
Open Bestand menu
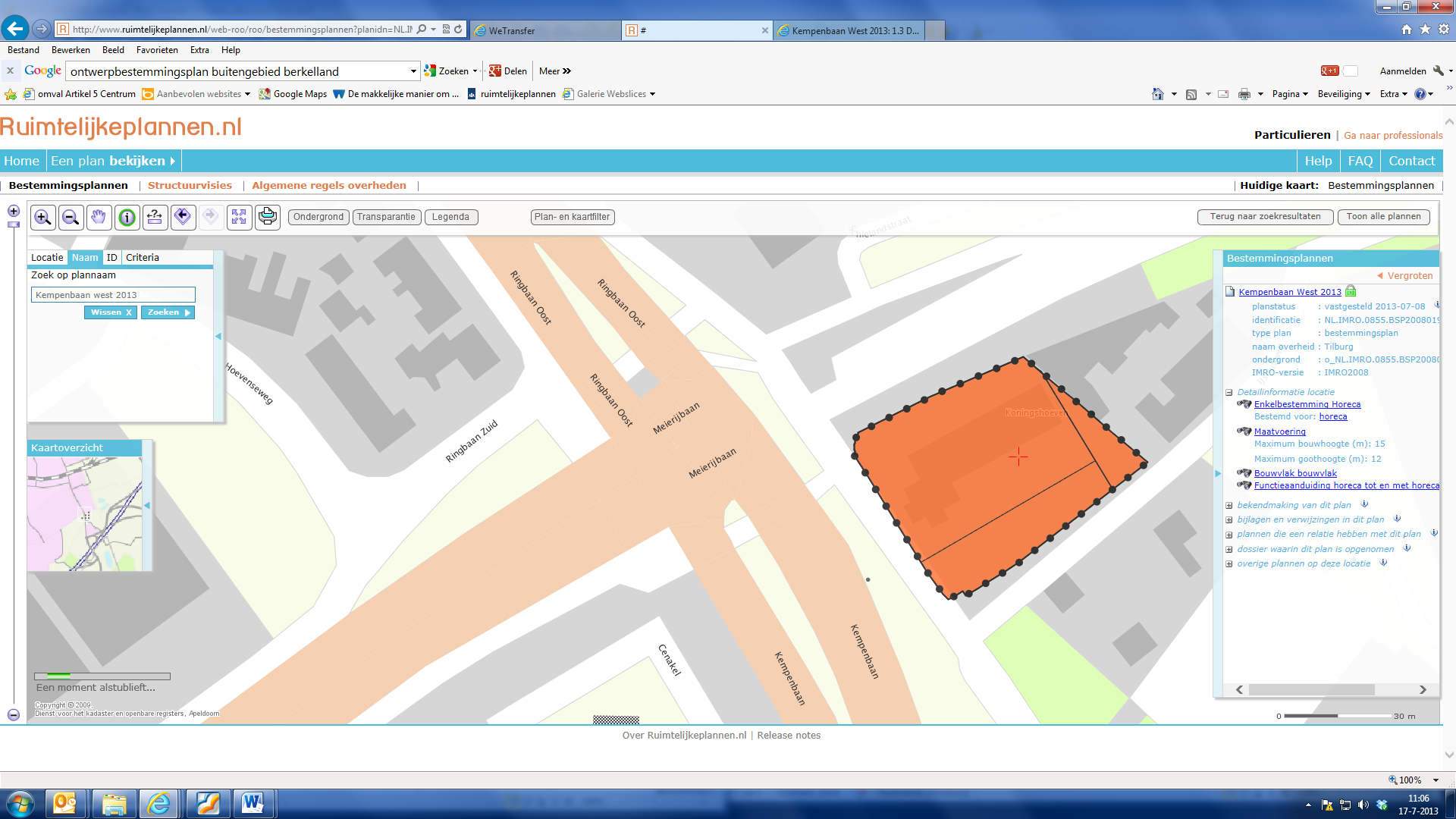point(24,50)
